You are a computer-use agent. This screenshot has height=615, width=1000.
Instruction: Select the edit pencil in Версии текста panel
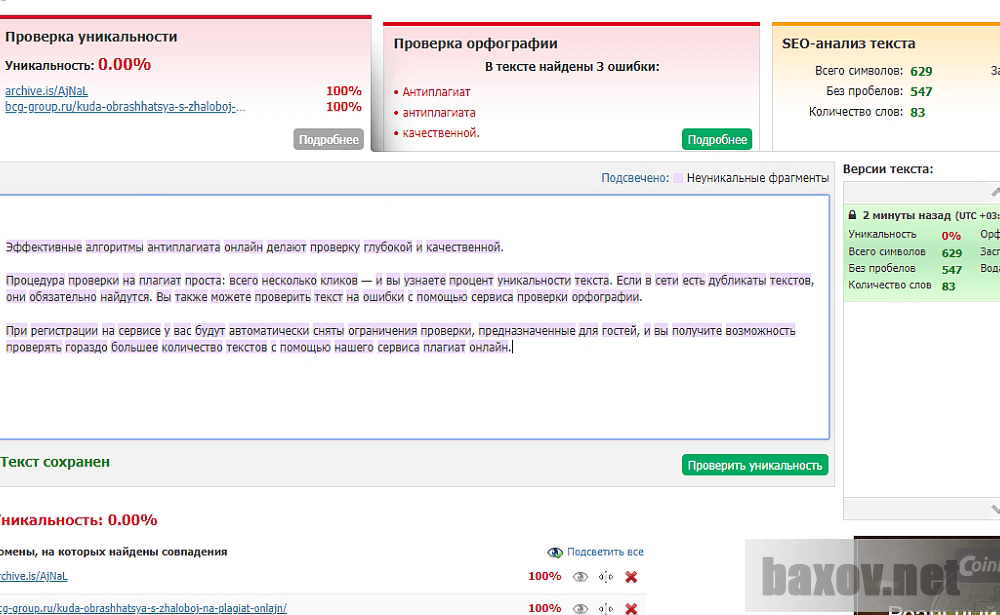tap(993, 190)
